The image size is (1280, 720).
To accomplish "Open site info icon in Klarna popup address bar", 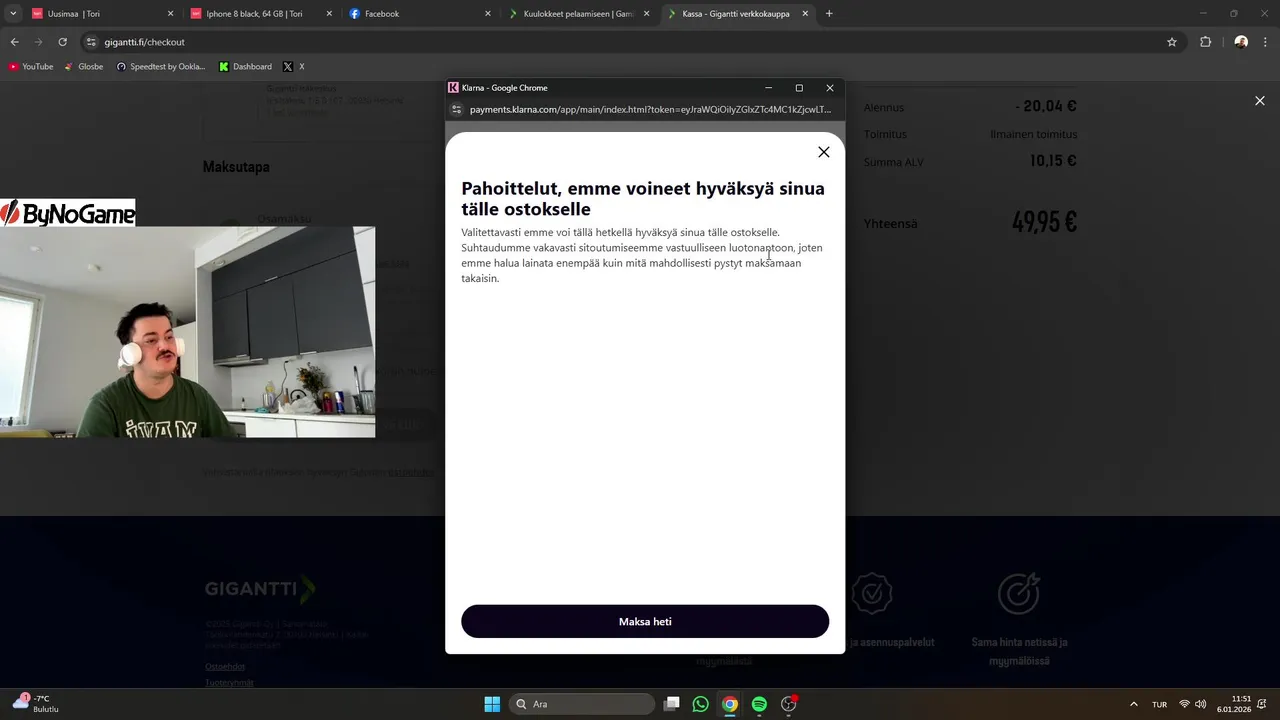I will [457, 109].
